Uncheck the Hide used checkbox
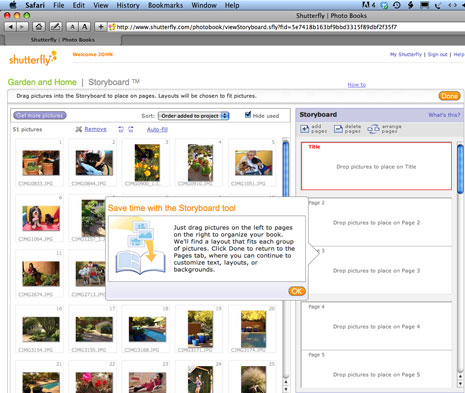The image size is (465, 393). 248,115
